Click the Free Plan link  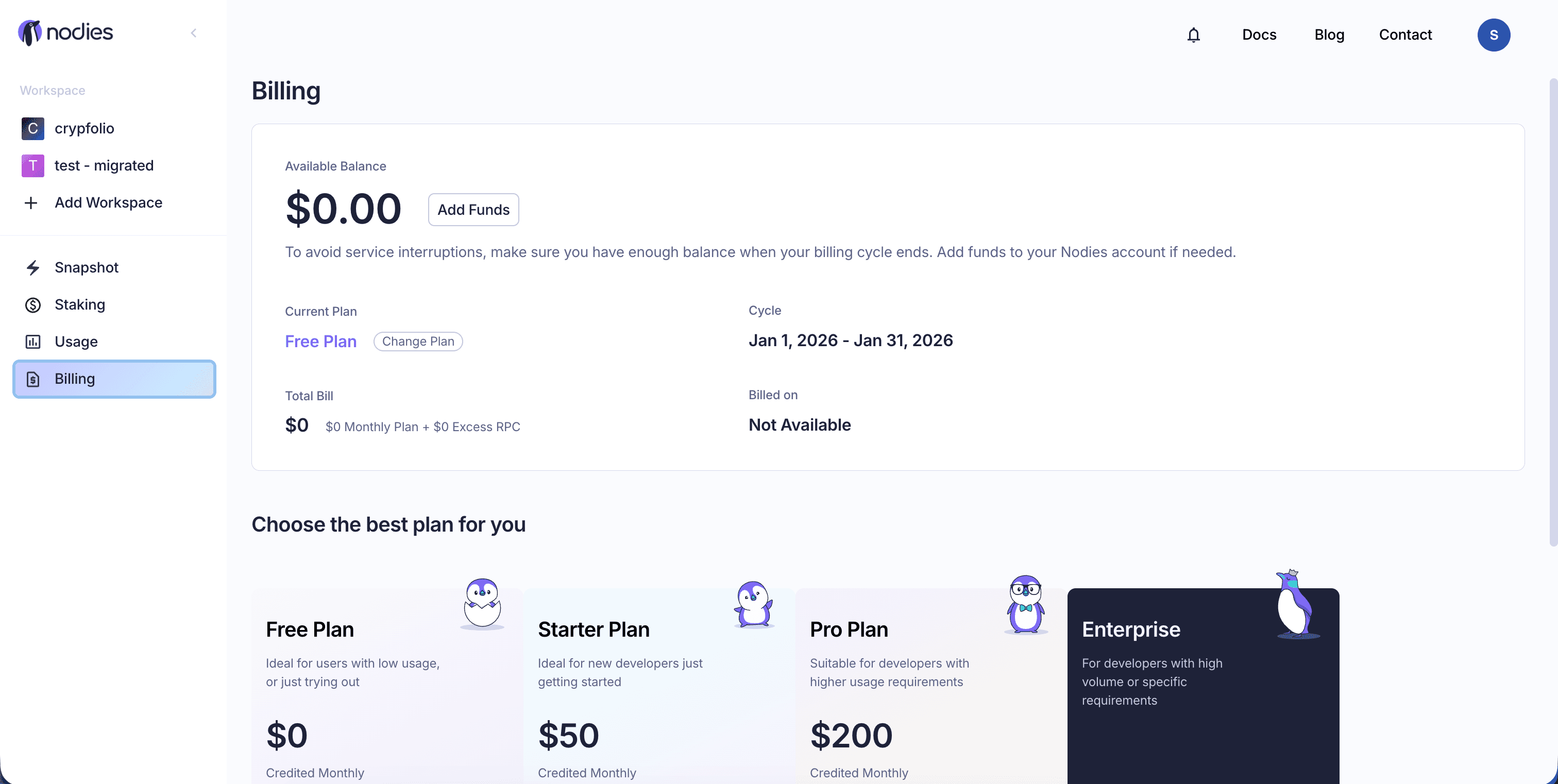click(x=320, y=342)
